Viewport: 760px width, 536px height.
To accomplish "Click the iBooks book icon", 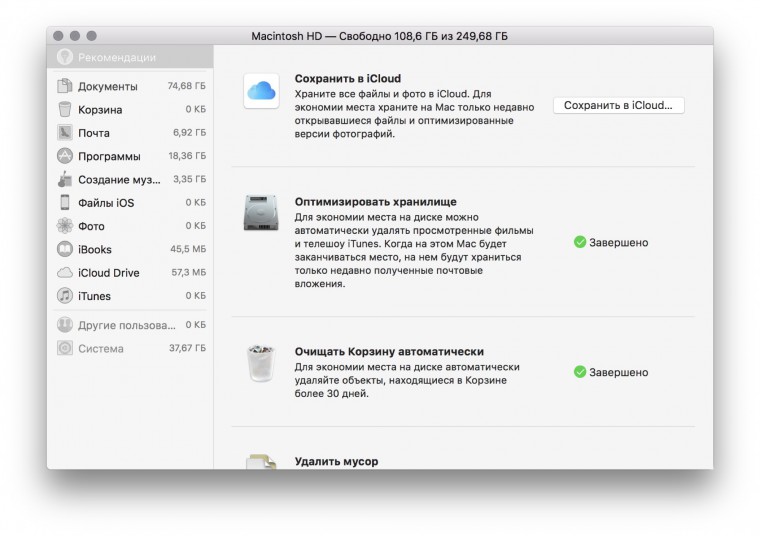I will point(64,249).
